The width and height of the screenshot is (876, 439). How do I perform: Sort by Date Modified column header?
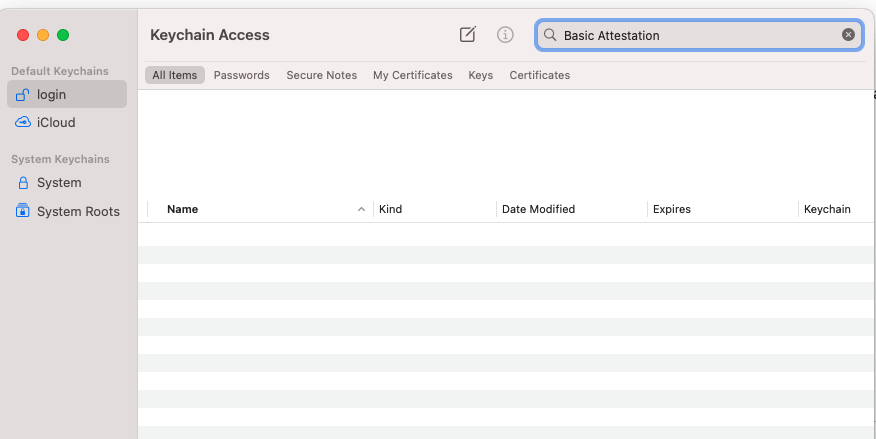[x=538, y=210]
